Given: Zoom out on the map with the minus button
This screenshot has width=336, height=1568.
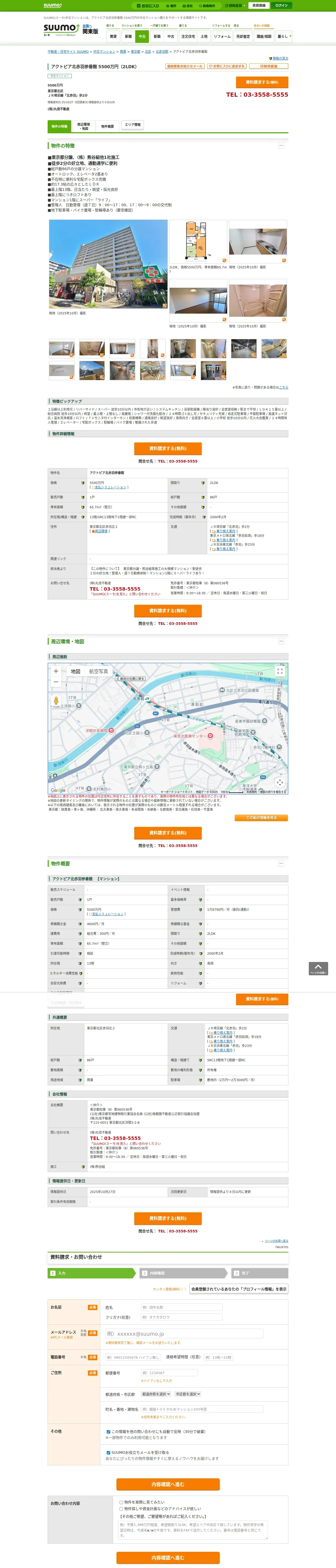Looking at the screenshot, I should [56, 682].
